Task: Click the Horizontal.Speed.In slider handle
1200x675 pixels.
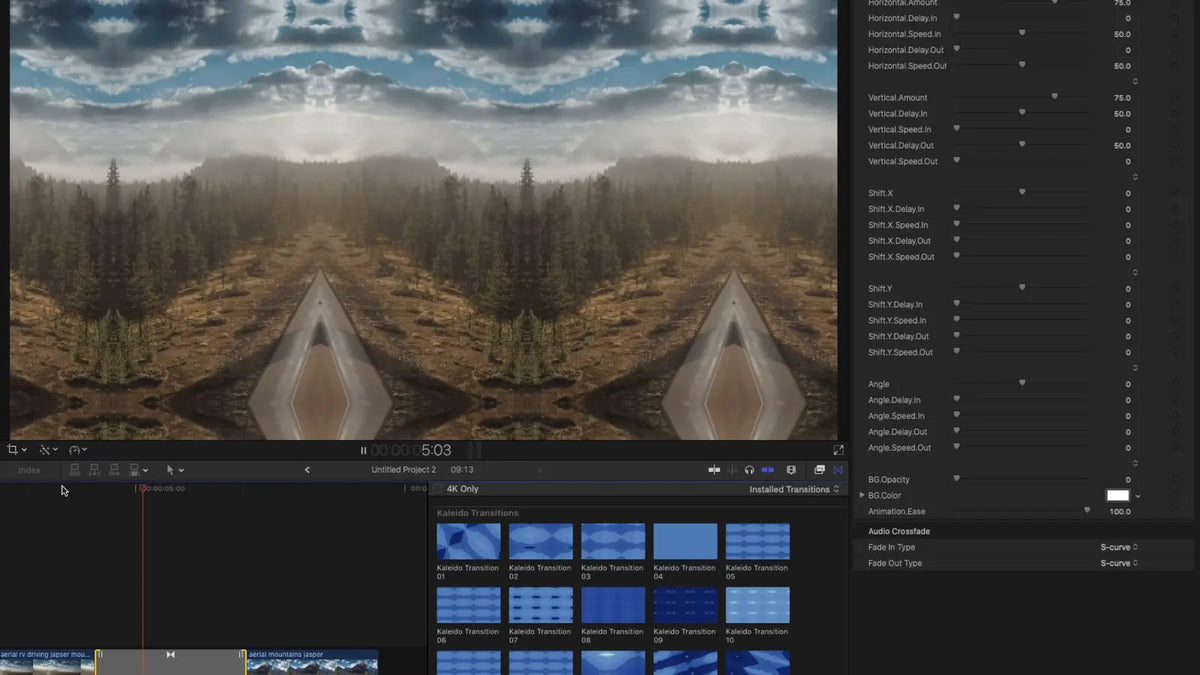Action: 1022,33
